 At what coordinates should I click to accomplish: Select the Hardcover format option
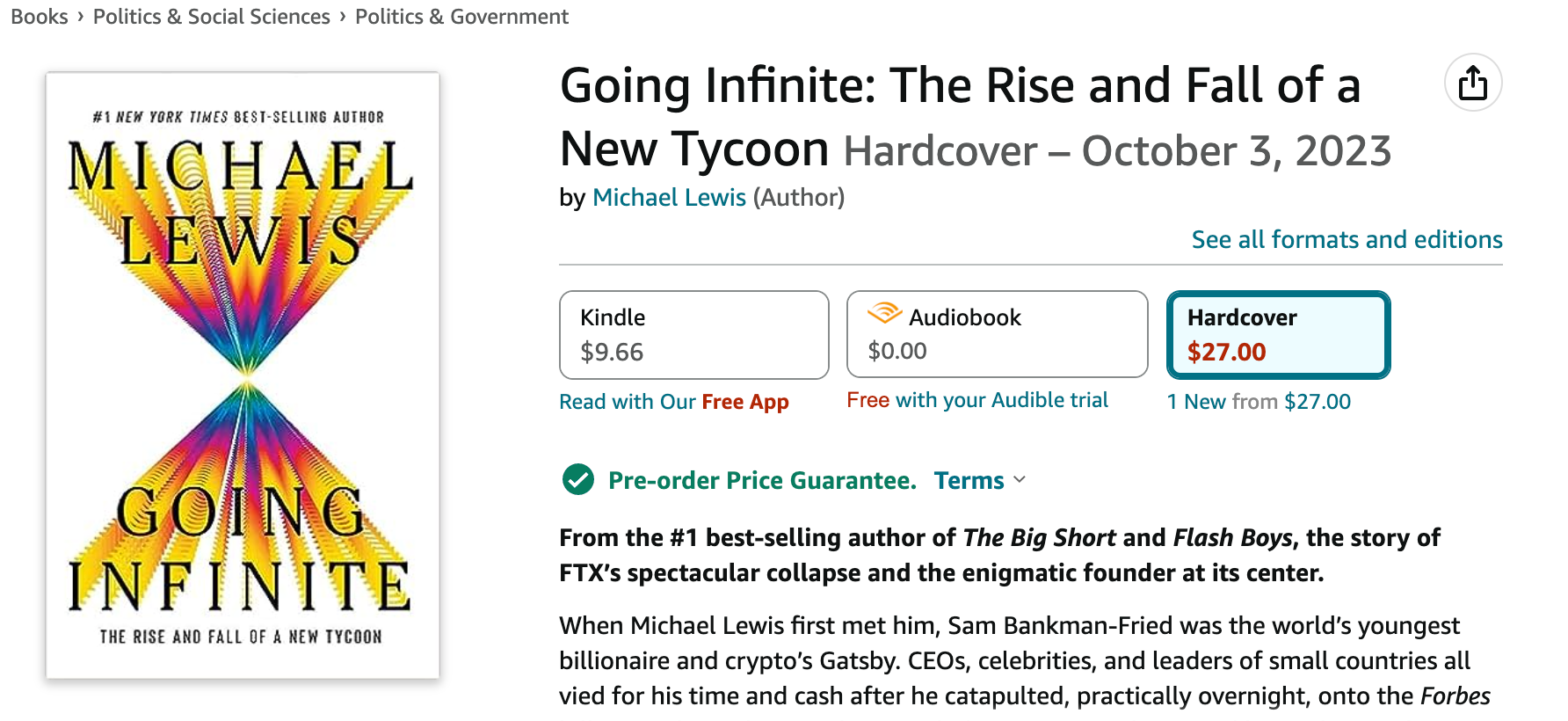pos(1278,335)
